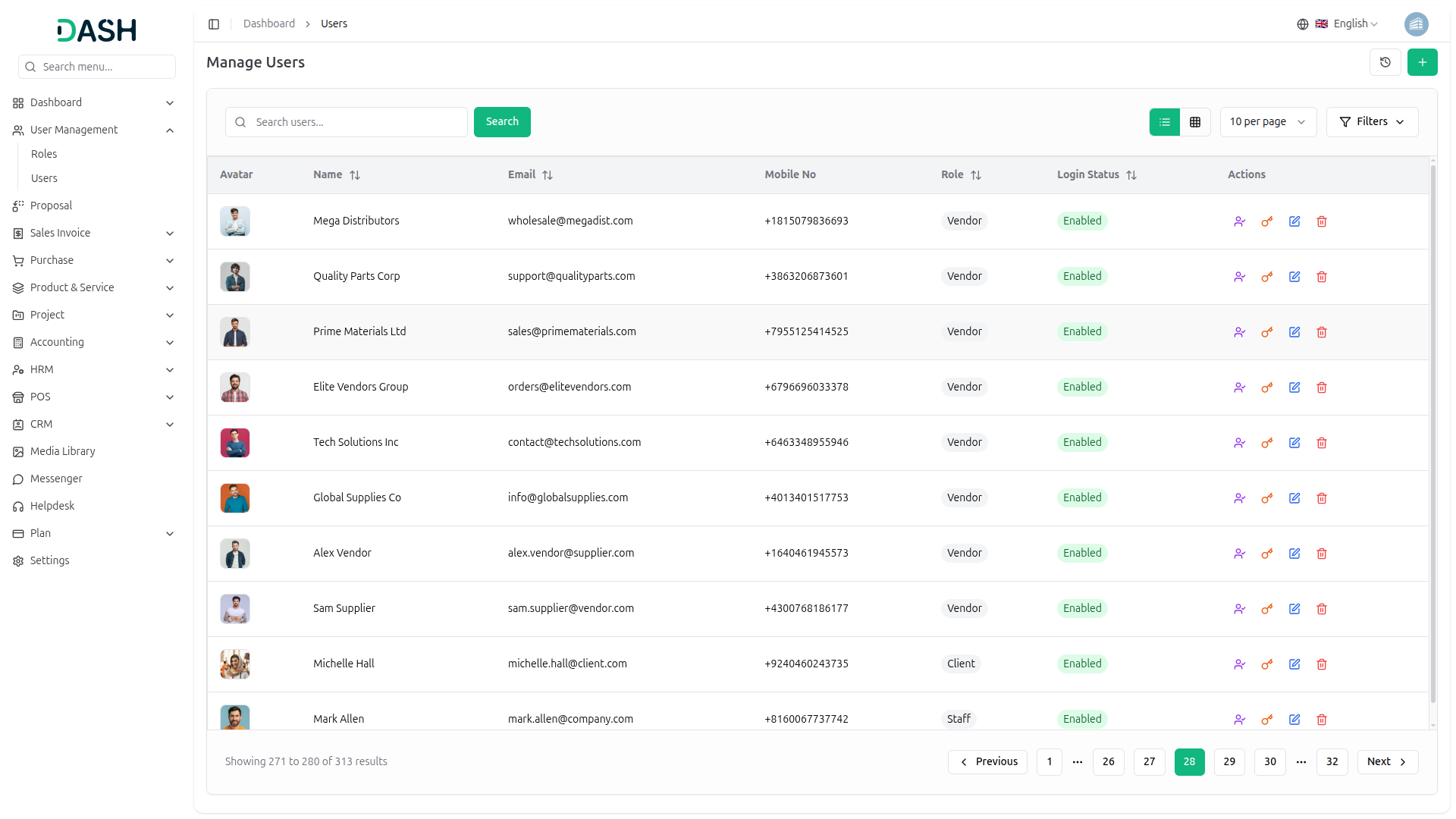Screen dimensions: 1456x819
Task: Switch to list view
Action: tap(1164, 122)
